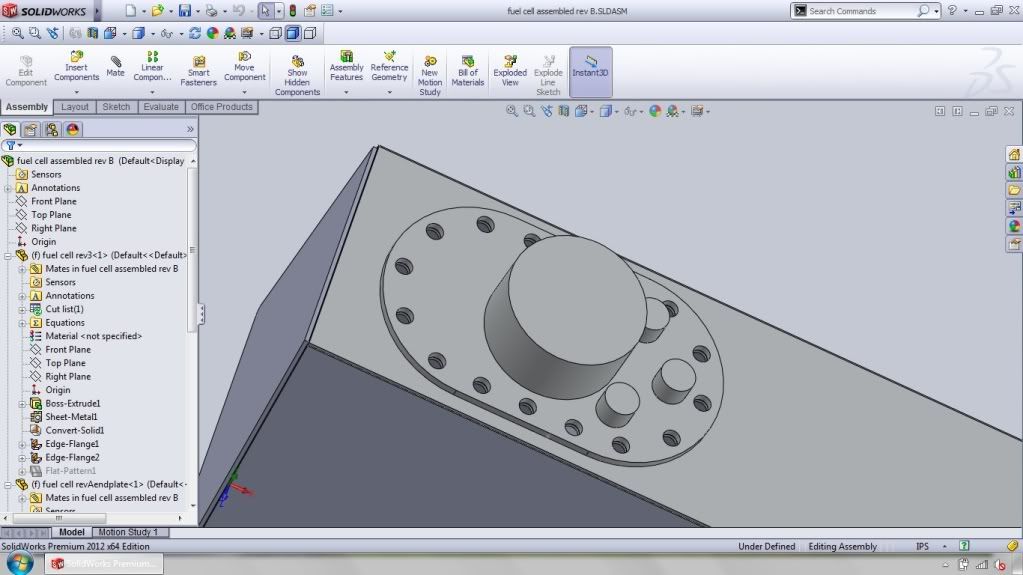Click the Rotate/refresh view icon in top toolbar
This screenshot has width=1023, height=575.
click(194, 33)
